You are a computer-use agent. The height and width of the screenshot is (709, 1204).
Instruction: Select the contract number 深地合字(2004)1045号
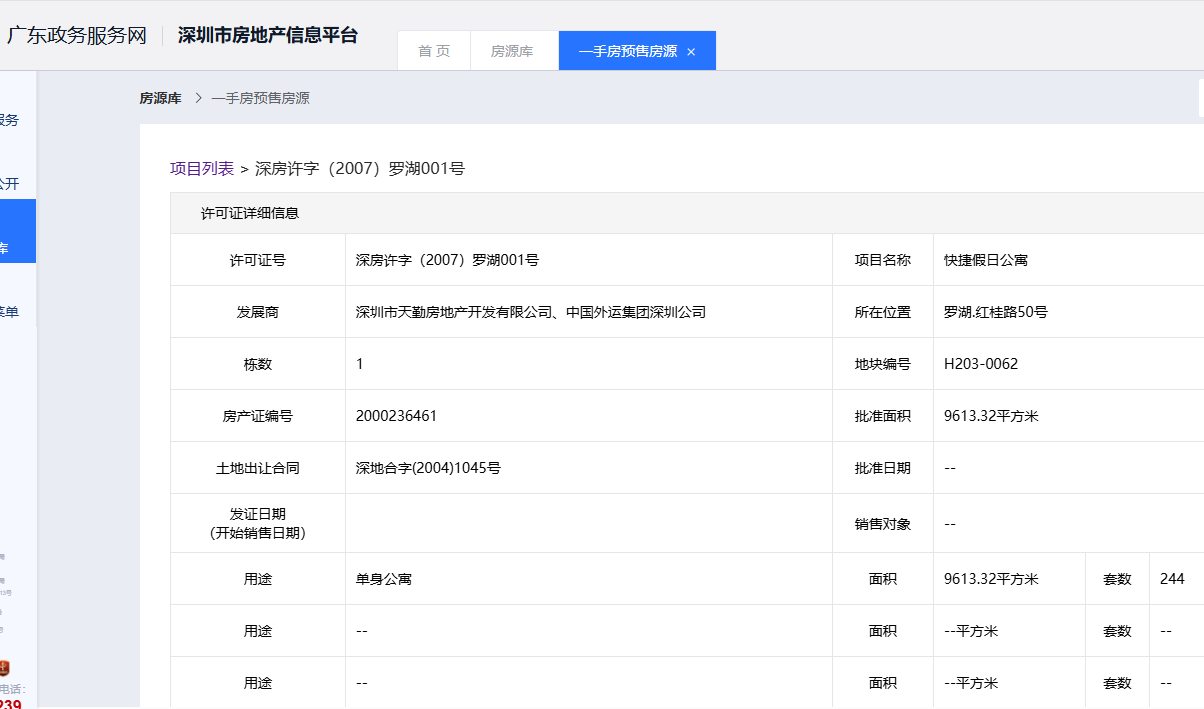pyautogui.click(x=428, y=468)
